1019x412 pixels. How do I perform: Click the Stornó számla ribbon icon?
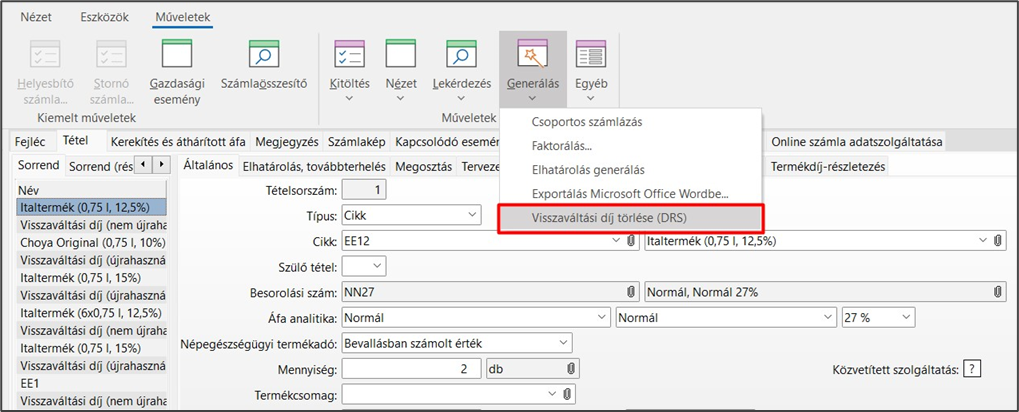click(112, 55)
